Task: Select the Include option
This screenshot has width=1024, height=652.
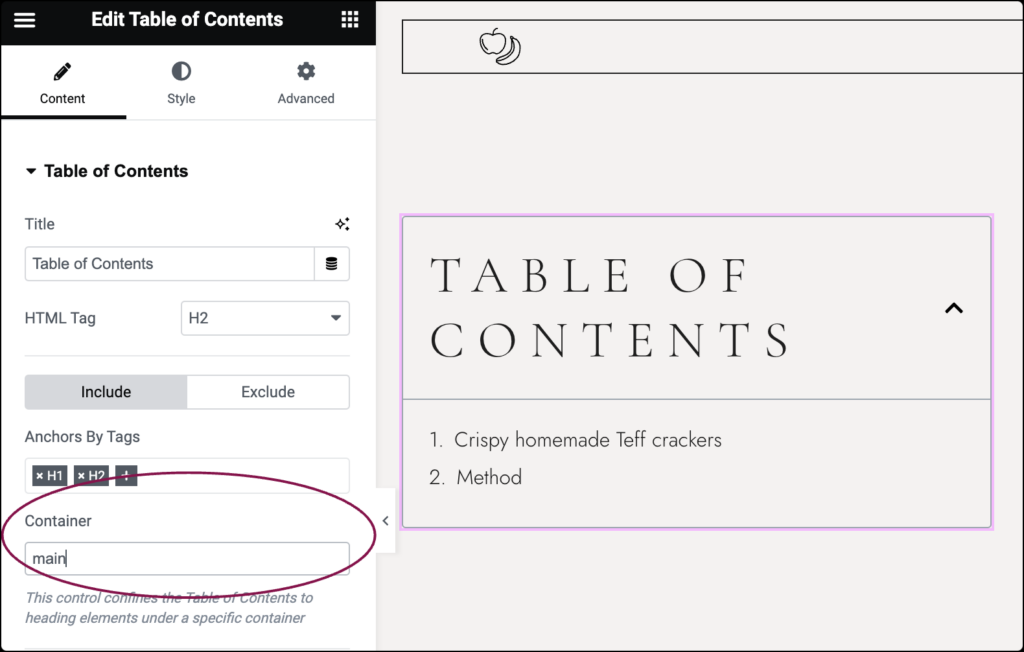Action: pyautogui.click(x=105, y=392)
